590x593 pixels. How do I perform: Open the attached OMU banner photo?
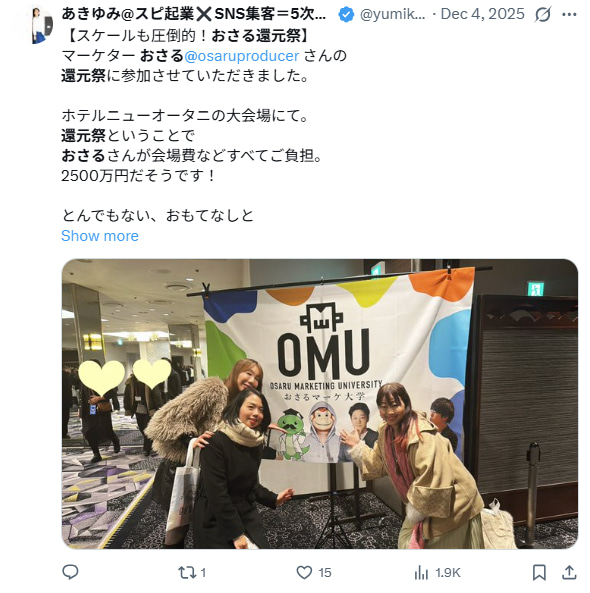[x=320, y=404]
